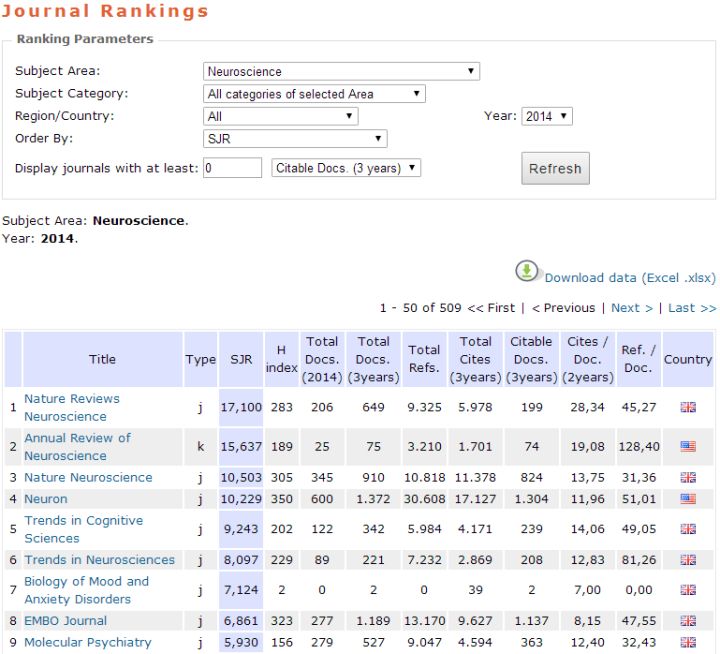720x654 pixels.
Task: Click the << First pagination text
Action: (x=491, y=308)
